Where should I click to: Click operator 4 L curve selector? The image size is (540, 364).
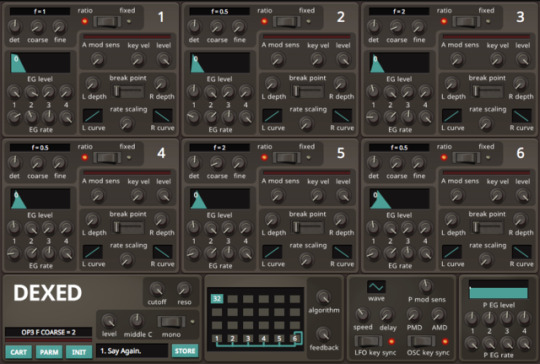tap(93, 252)
